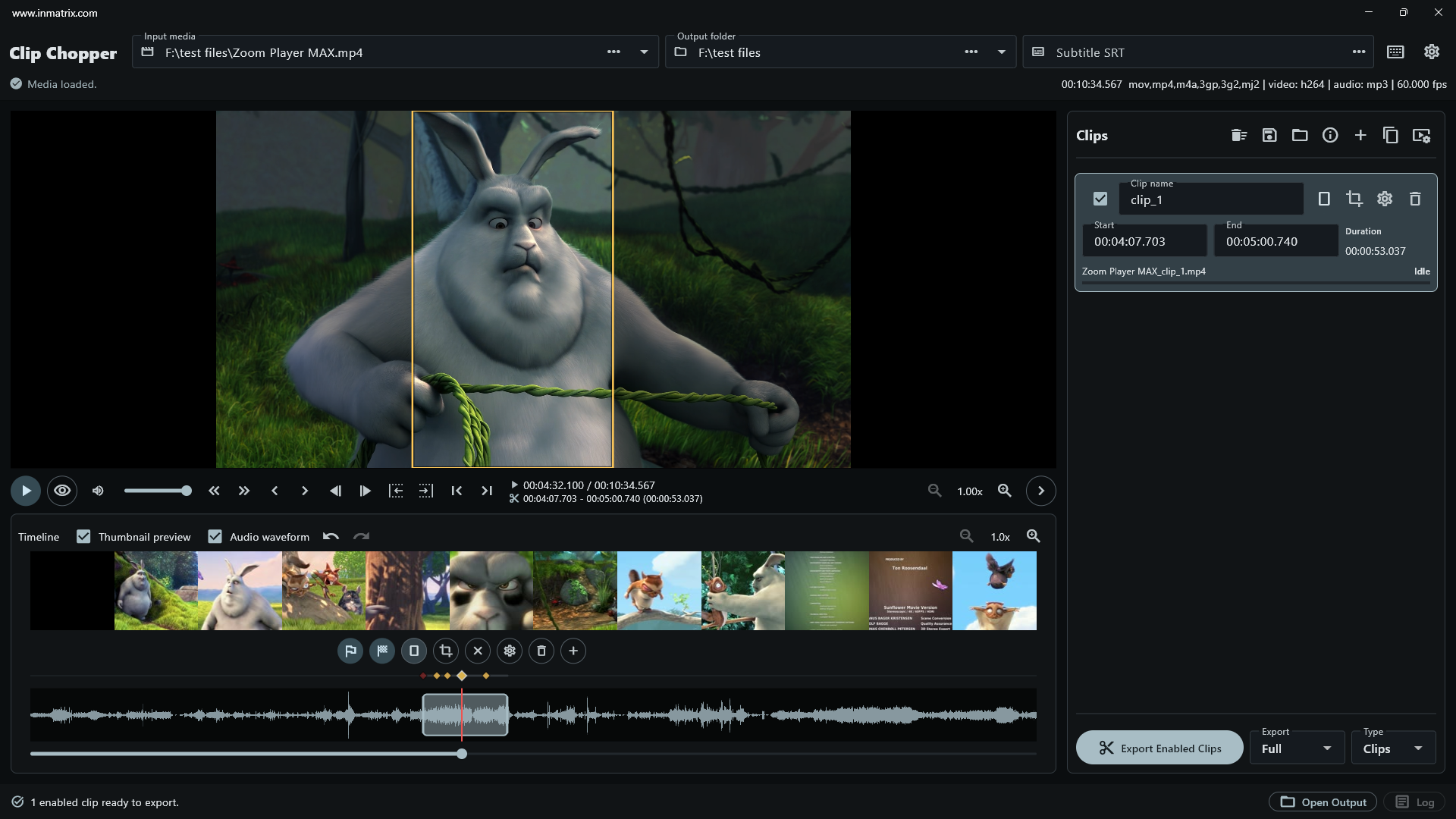This screenshot has height=819, width=1456.
Task: Click the timeline portrait aspect button
Action: [x=414, y=651]
